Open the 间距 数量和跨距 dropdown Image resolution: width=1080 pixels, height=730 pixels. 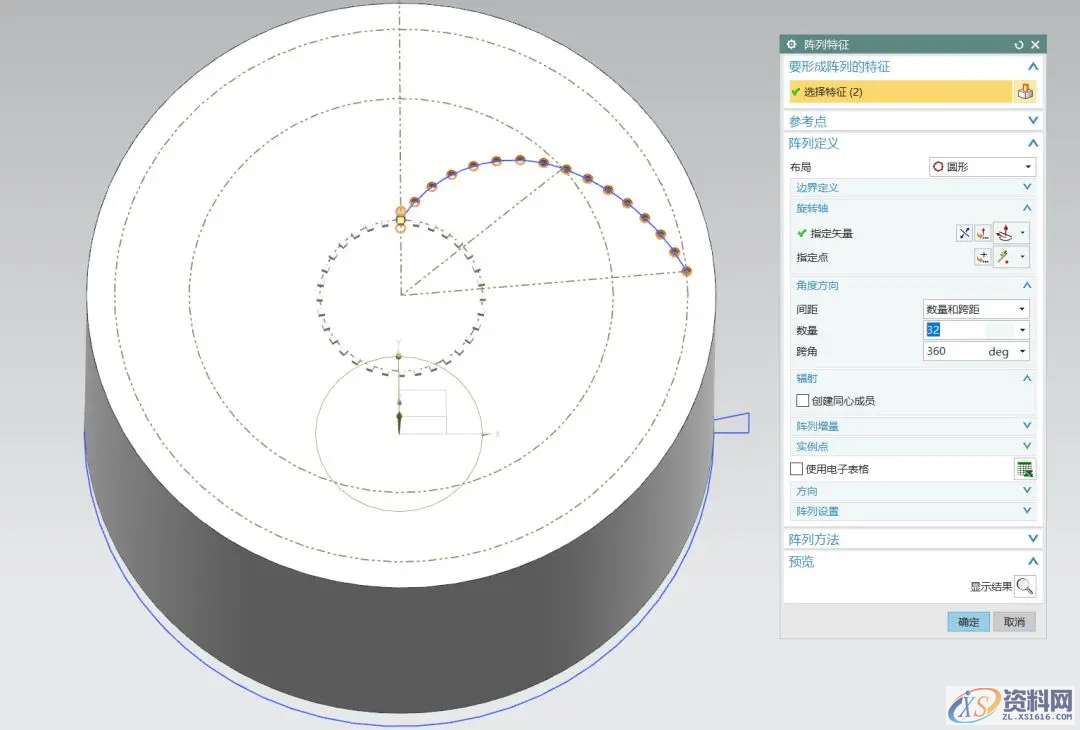click(975, 310)
